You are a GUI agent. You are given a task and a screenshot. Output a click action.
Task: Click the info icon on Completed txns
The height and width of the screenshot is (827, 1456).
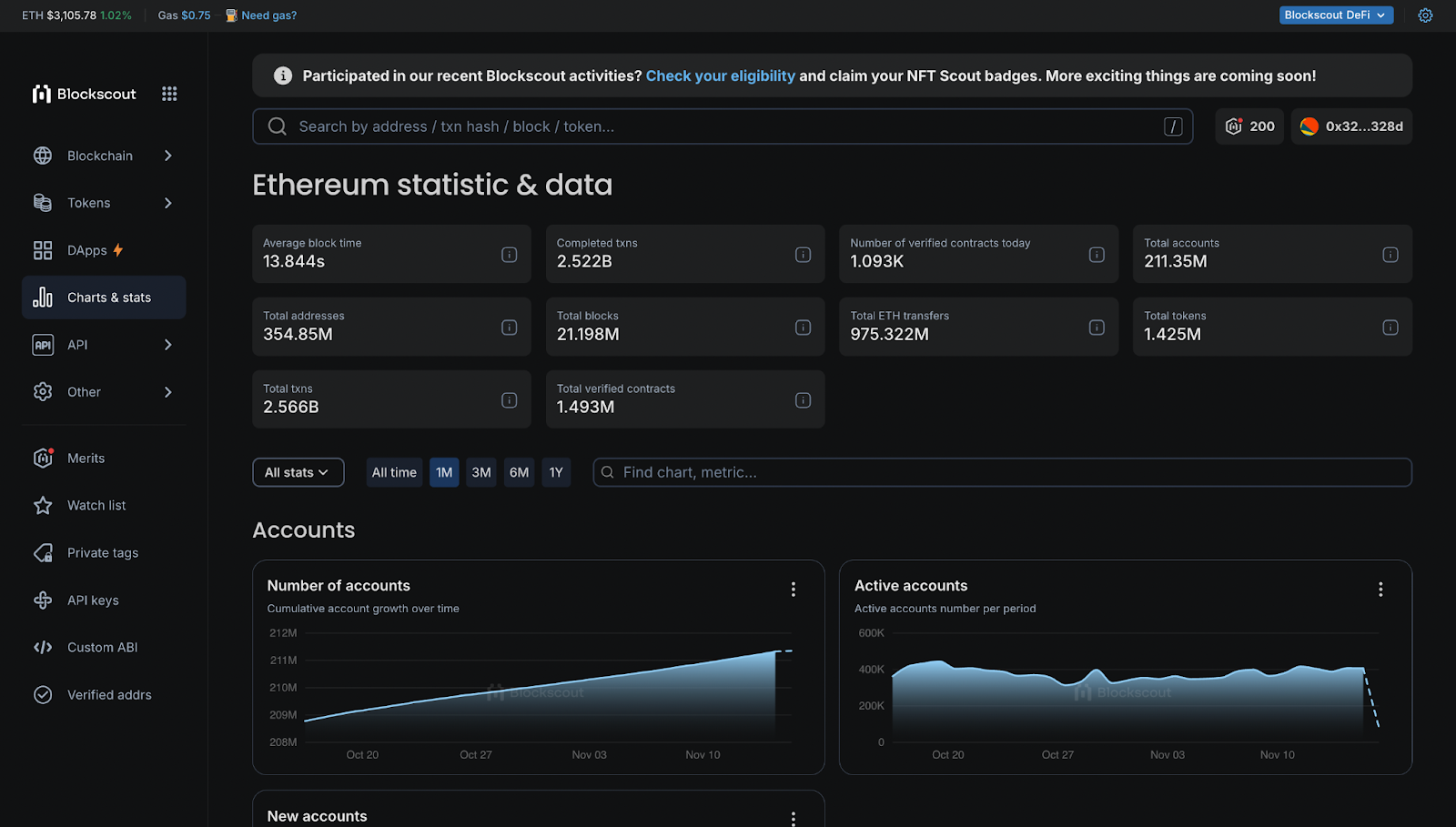click(803, 255)
